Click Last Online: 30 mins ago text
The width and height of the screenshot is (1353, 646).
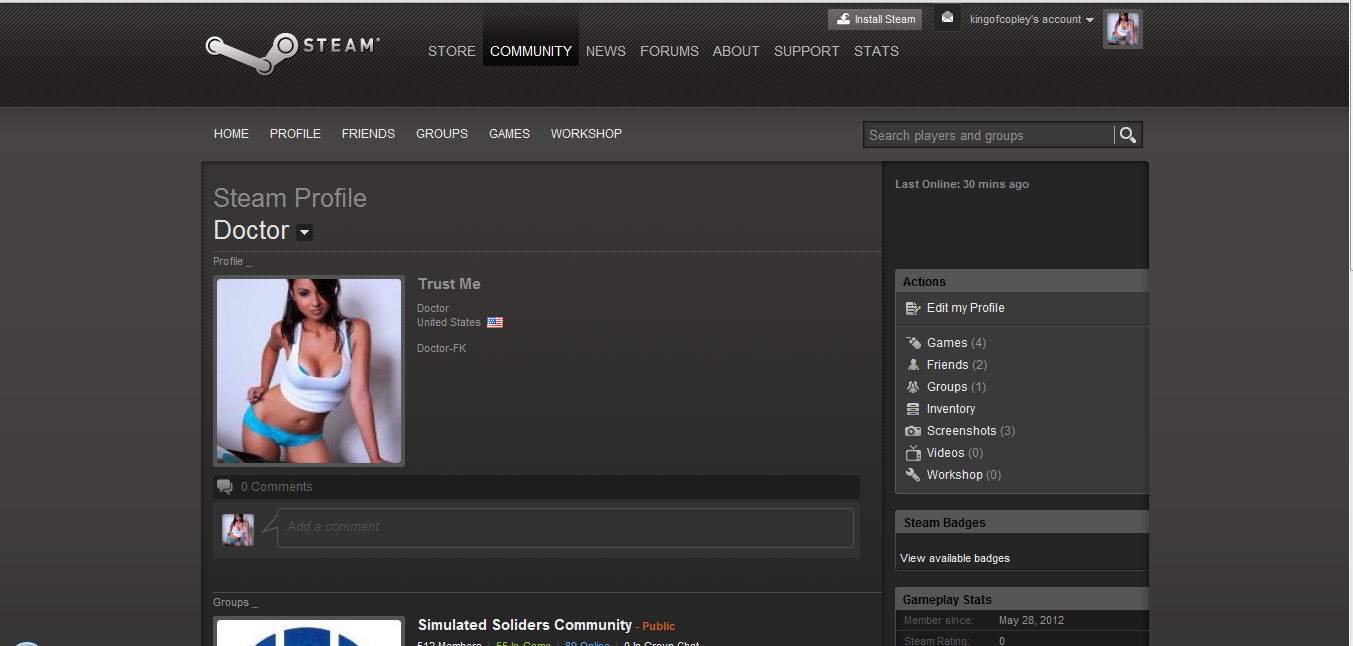[962, 184]
